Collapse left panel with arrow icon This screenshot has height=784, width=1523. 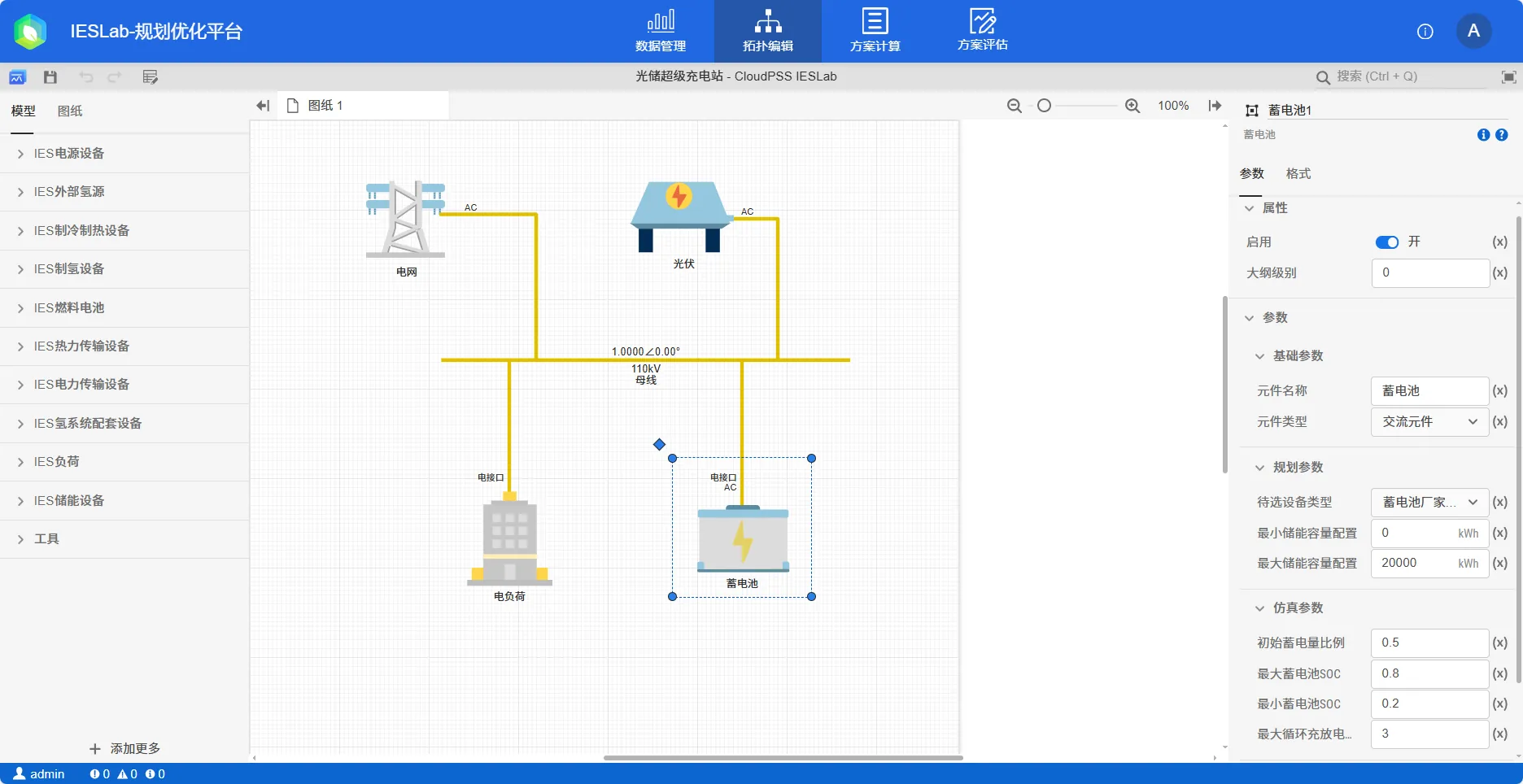click(x=262, y=106)
